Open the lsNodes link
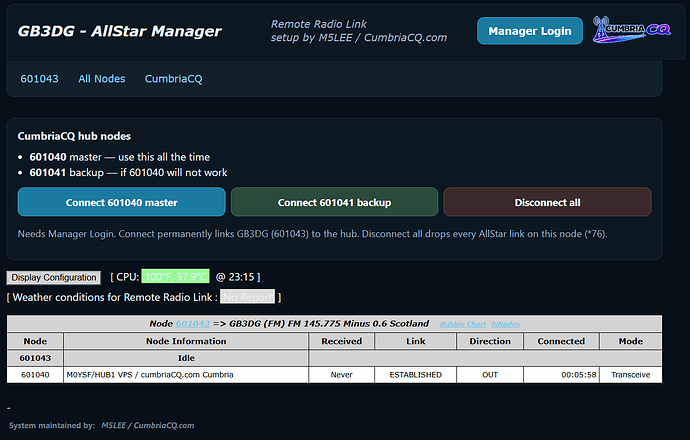The width and height of the screenshot is (690, 440). [x=505, y=324]
